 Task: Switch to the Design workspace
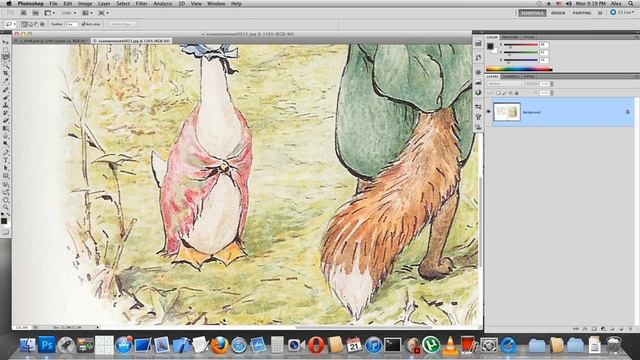(x=558, y=13)
